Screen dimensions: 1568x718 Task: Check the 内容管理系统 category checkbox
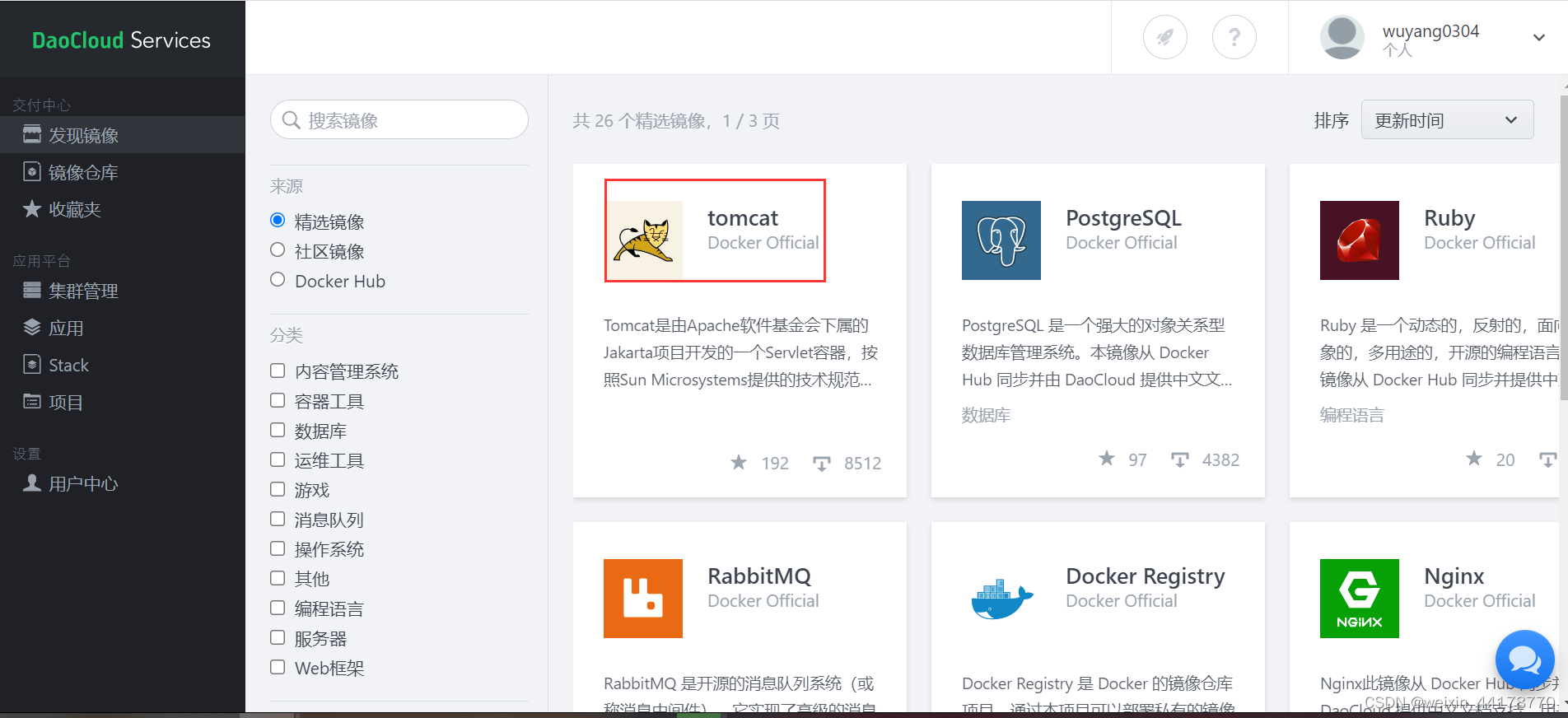tap(278, 371)
